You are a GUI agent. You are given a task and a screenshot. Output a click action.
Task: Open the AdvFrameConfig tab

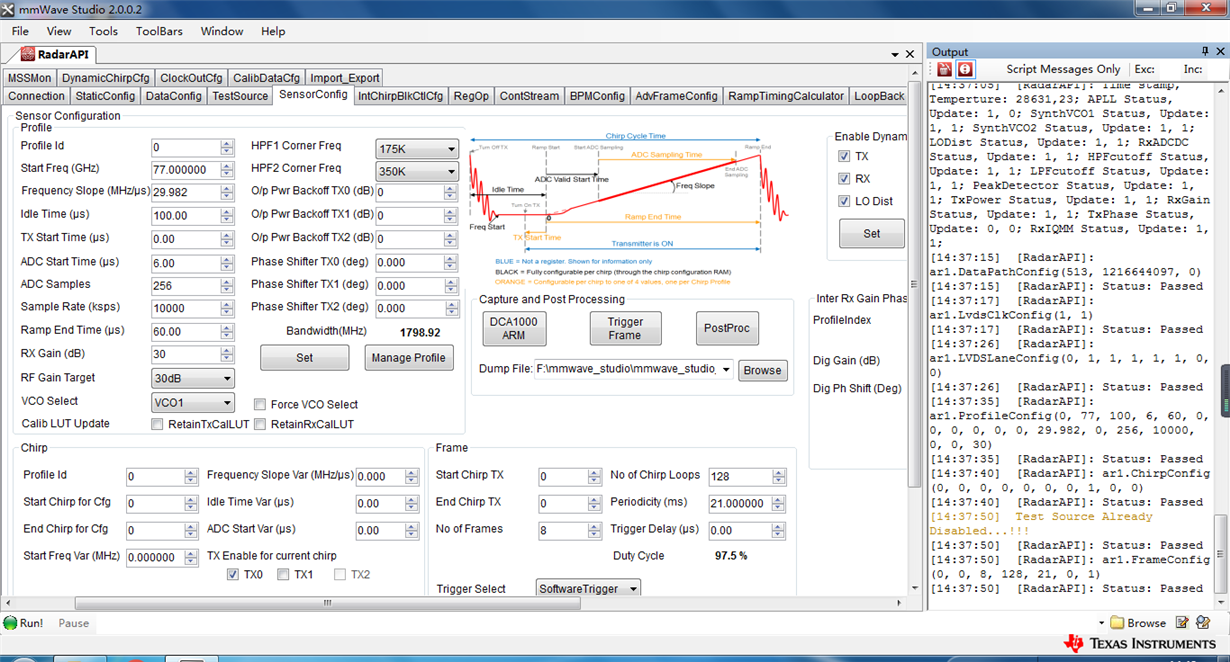[677, 96]
